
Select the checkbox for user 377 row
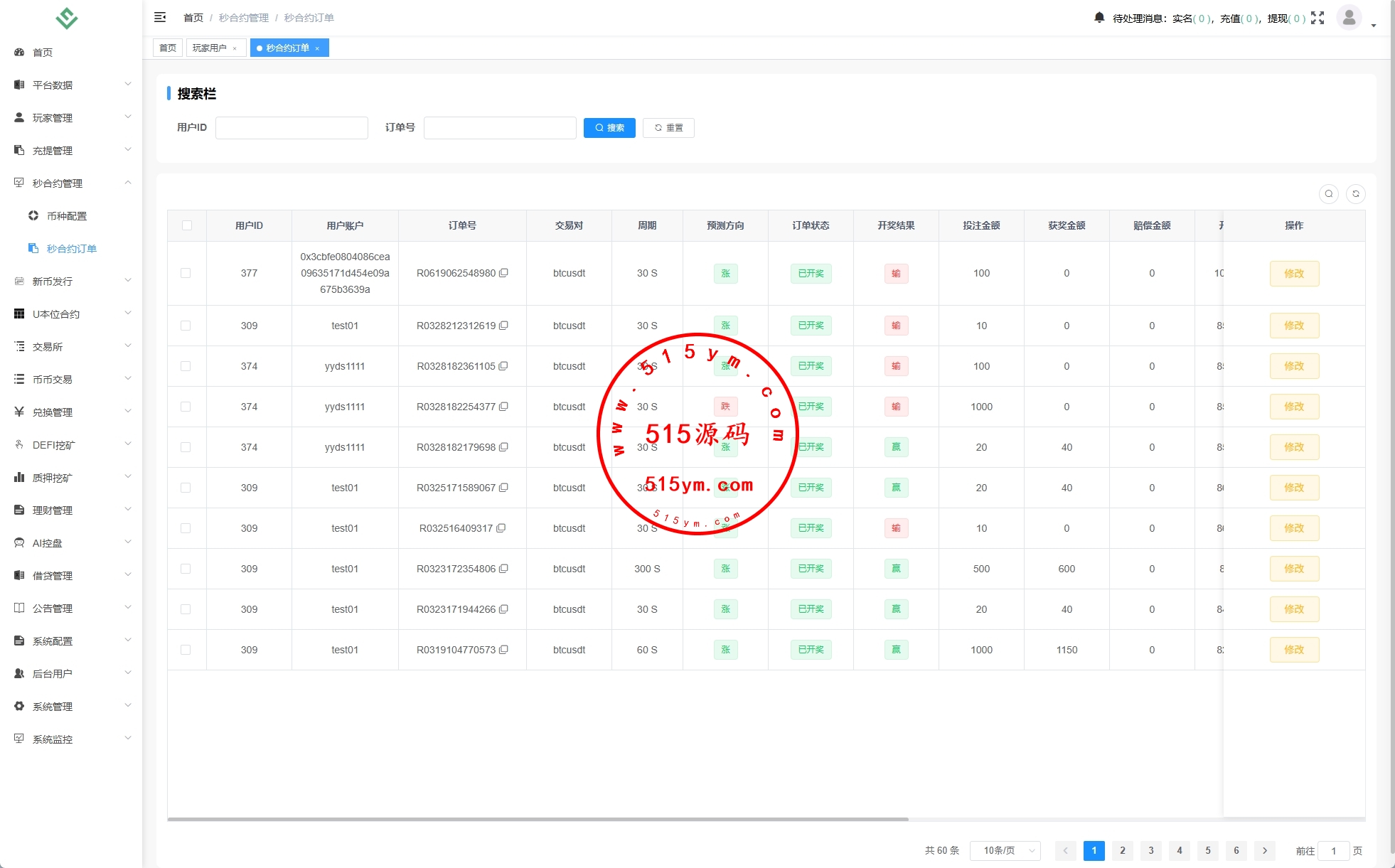pyautogui.click(x=186, y=273)
